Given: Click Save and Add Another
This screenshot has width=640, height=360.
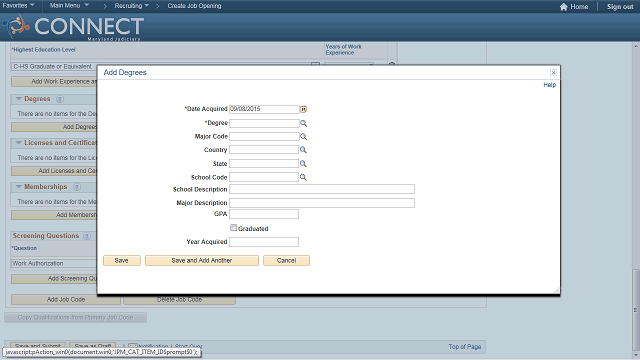Looking at the screenshot, I should [202, 260].
